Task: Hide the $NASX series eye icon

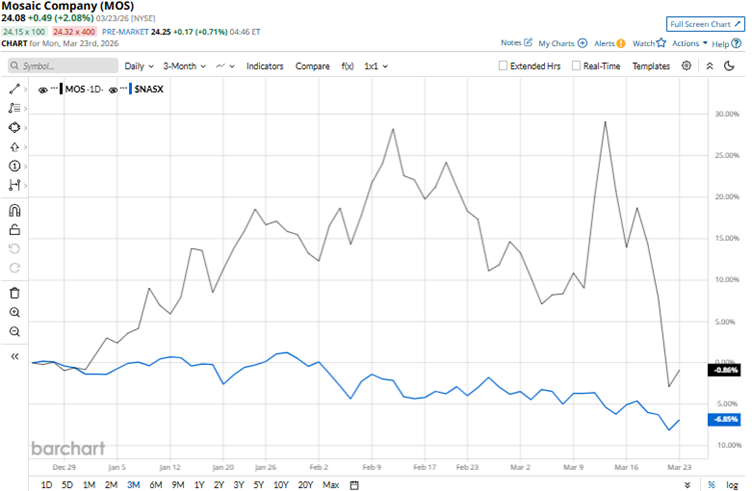Action: click(113, 90)
